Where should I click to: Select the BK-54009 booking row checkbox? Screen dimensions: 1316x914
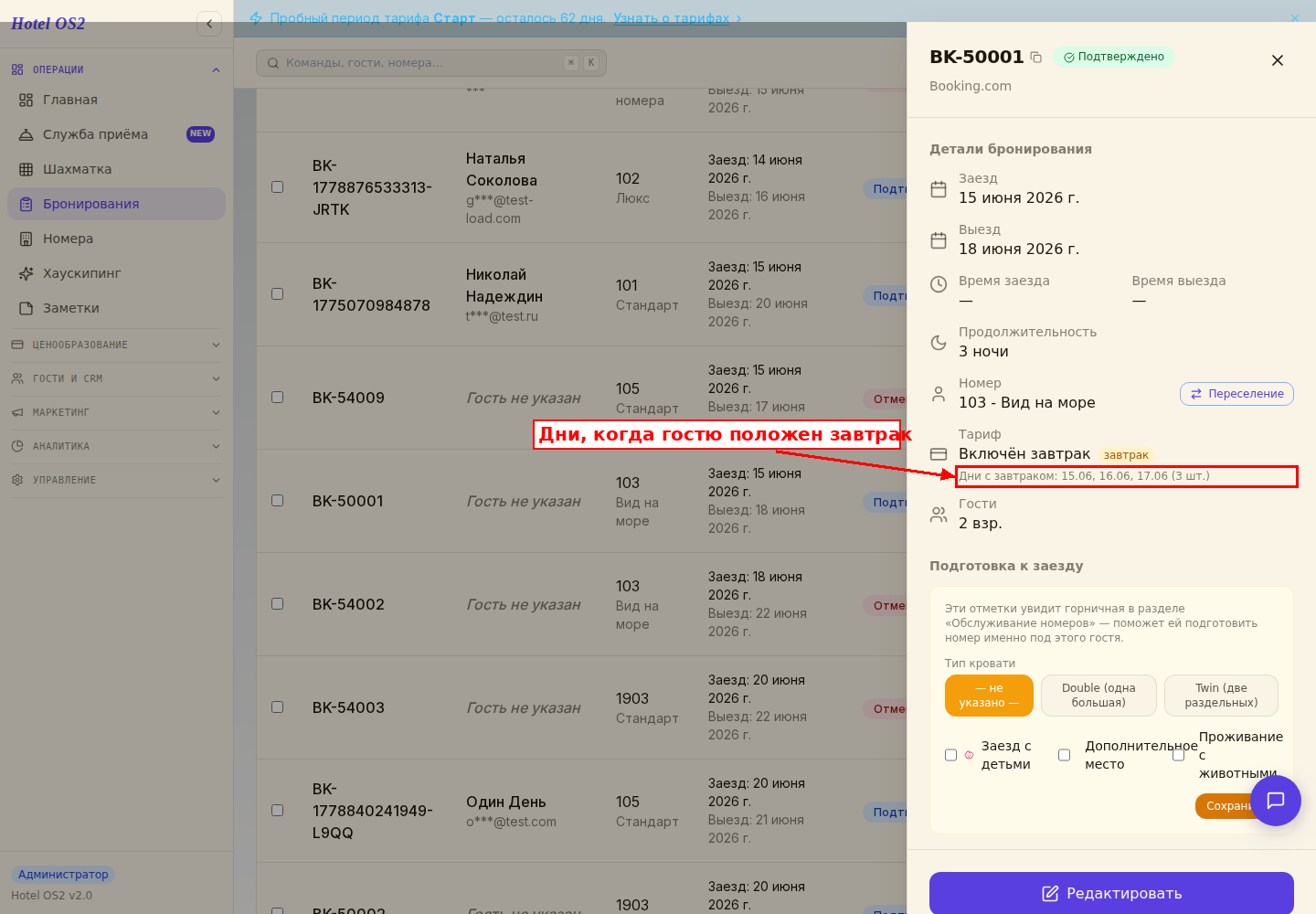pos(277,398)
